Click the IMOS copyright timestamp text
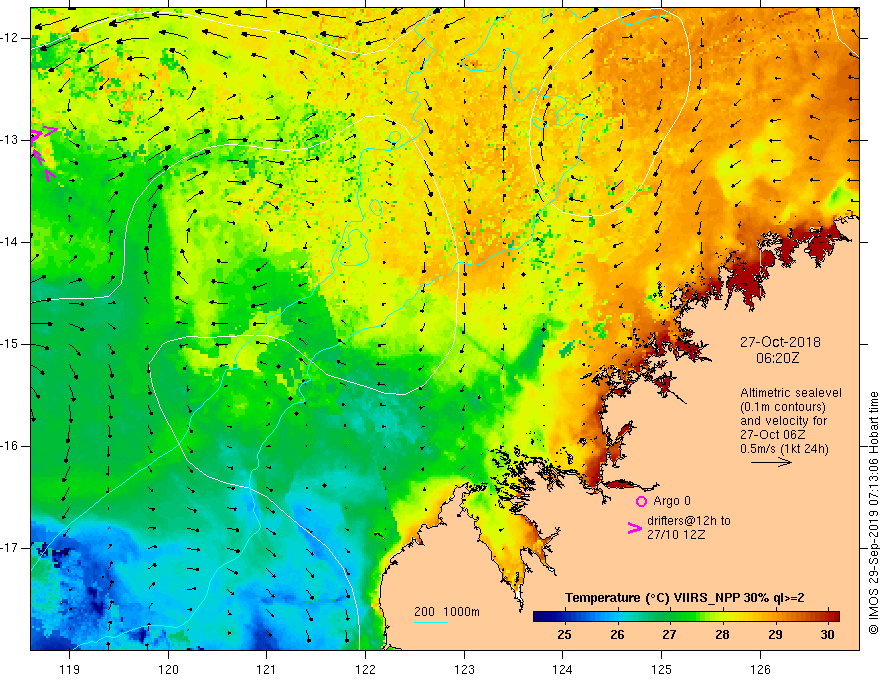Image resolution: width=880 pixels, height=680 pixels. tap(873, 513)
